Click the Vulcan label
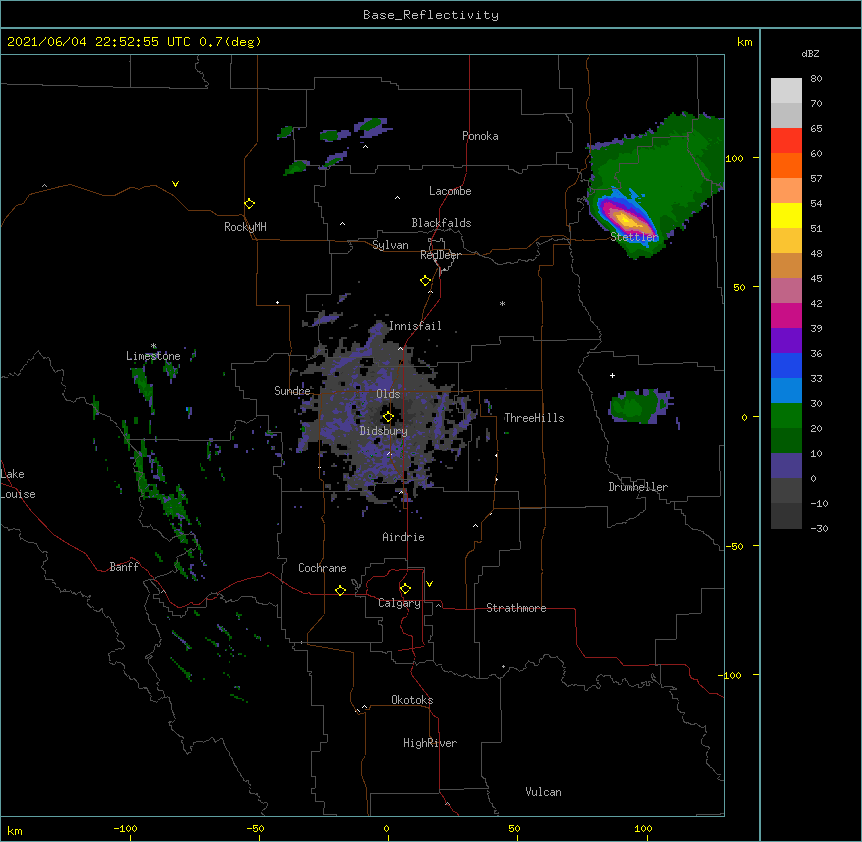The image size is (862, 842). [x=543, y=792]
